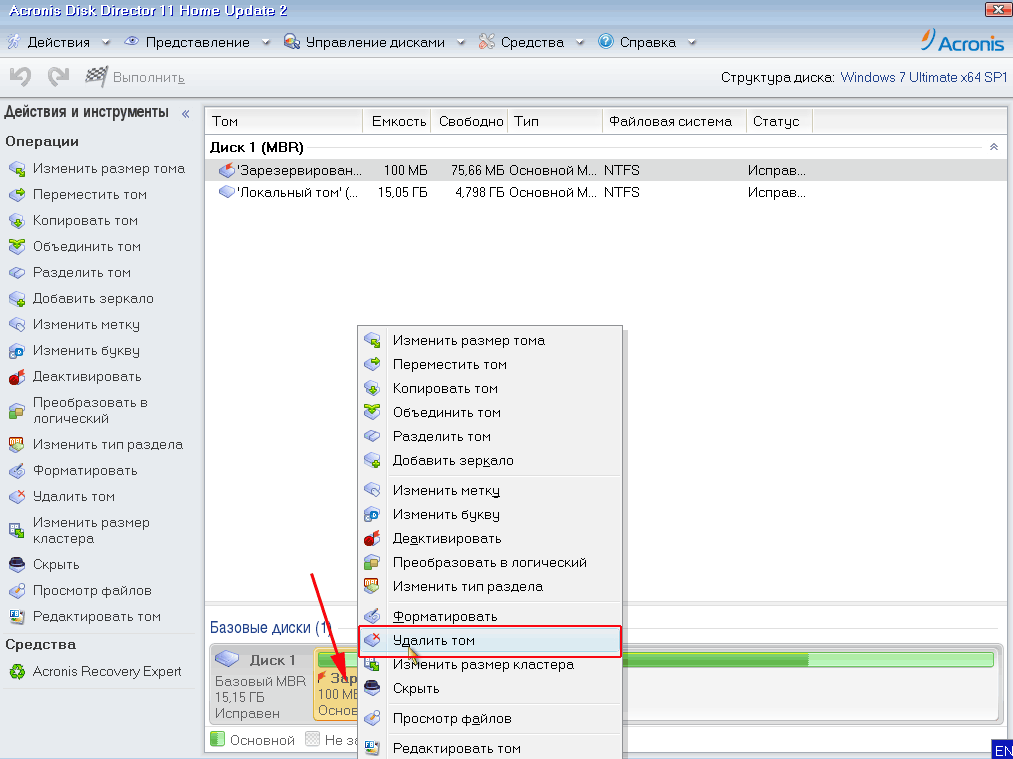Open the Действия menu
Viewport: 1013px width, 759px height.
click(x=58, y=43)
